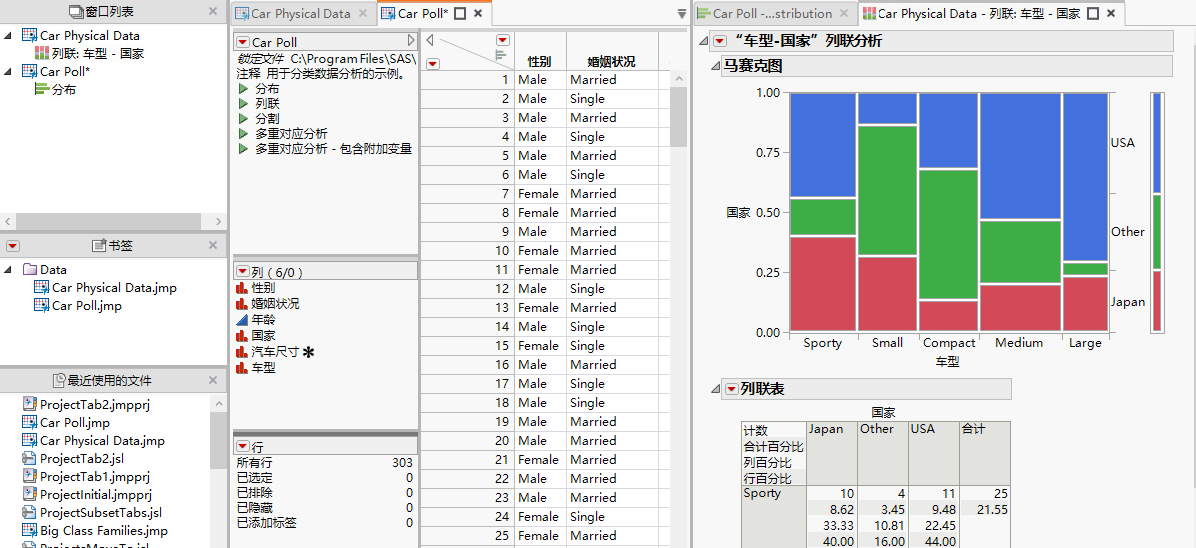This screenshot has width=1196, height=548.
Task: Click the Car Physical Data table icon in window list
Action: click(29, 35)
